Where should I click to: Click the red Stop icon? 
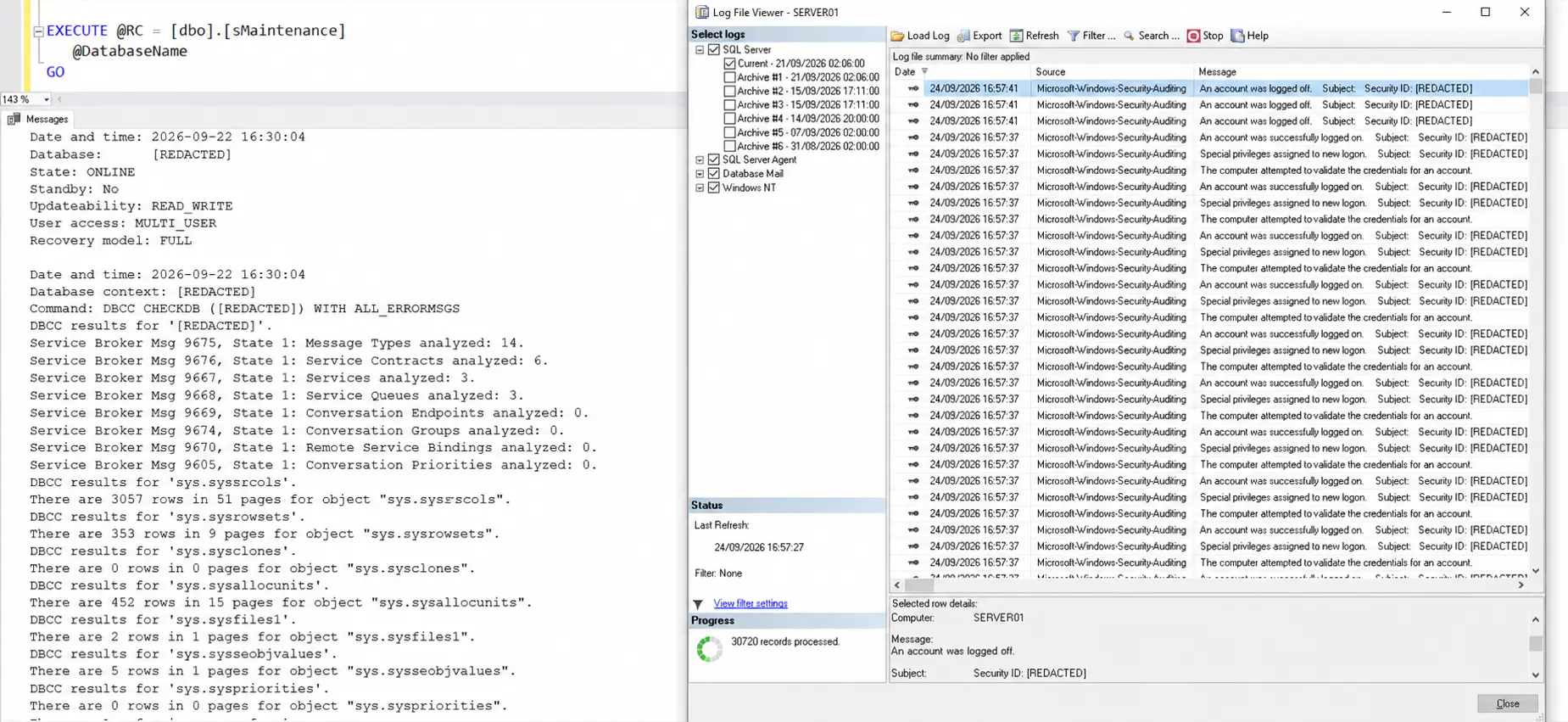(x=1193, y=36)
